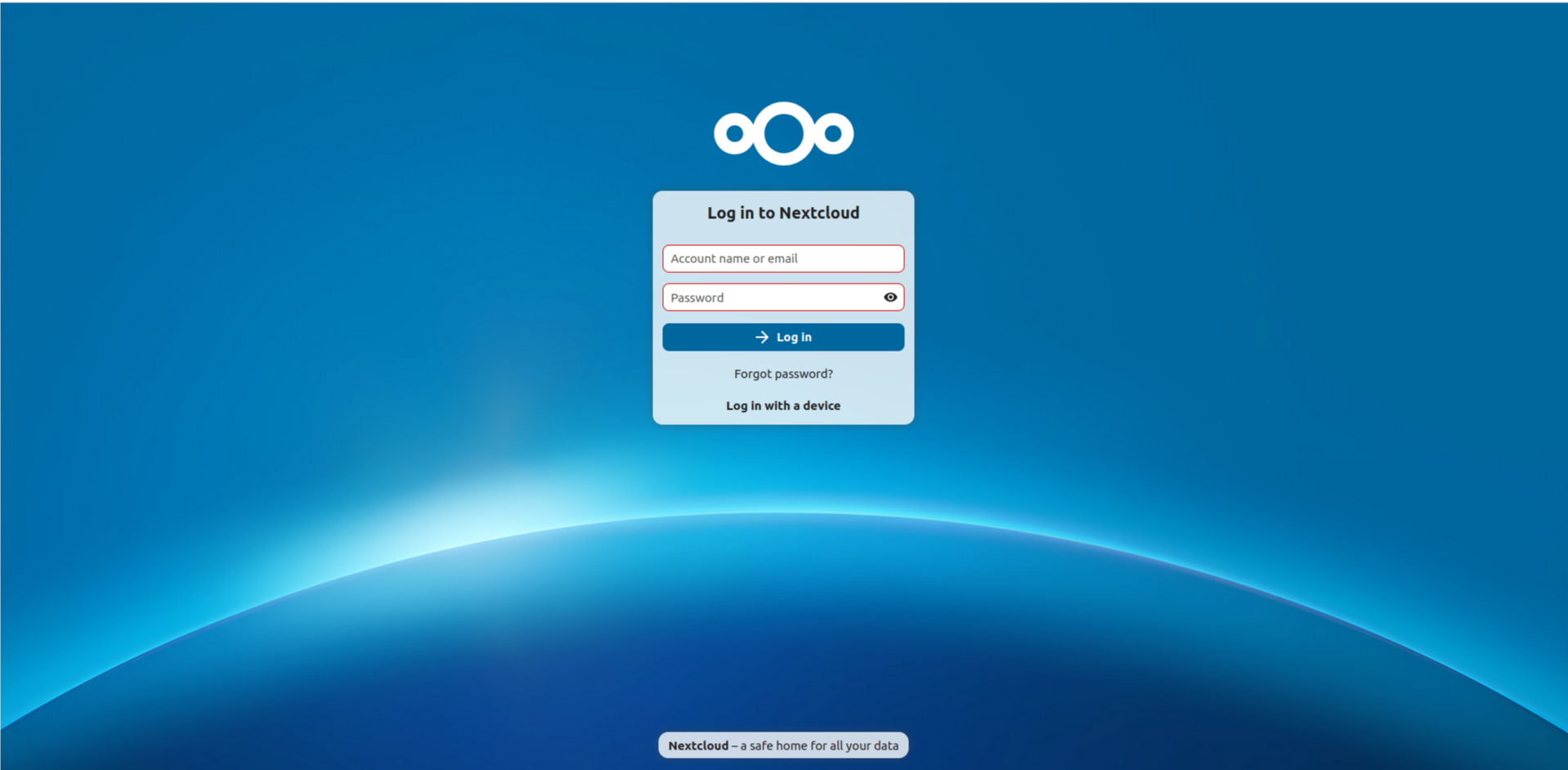Toggle password visibility eye icon
1568x770 pixels.
click(x=890, y=298)
